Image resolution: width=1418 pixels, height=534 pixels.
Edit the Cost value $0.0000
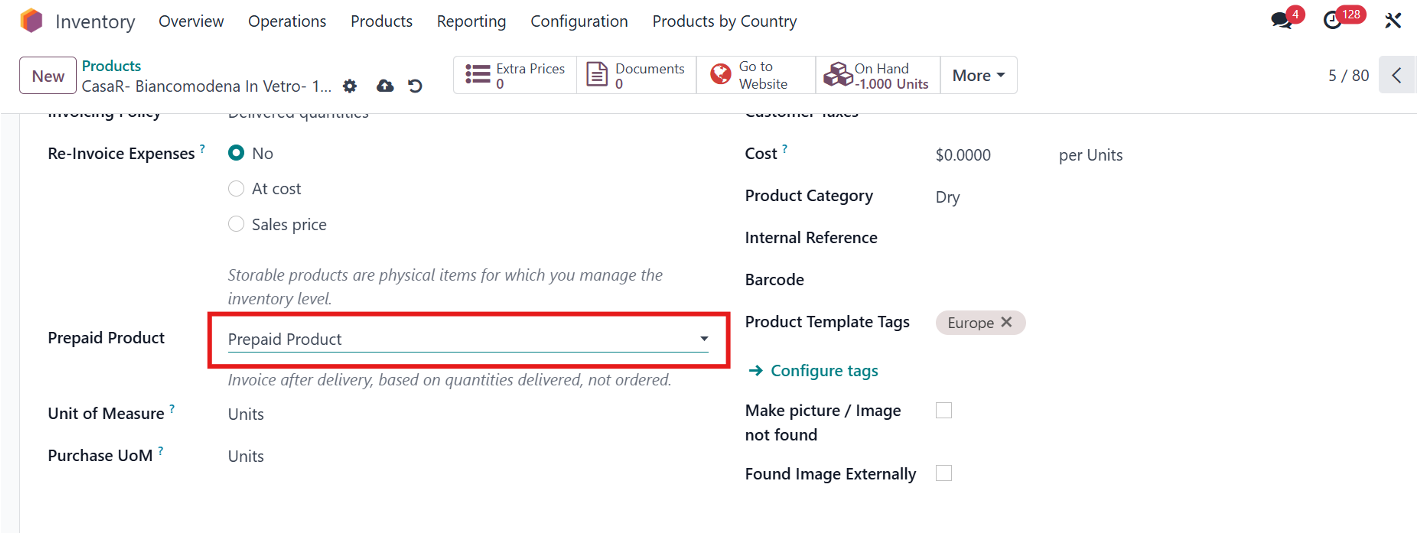(x=963, y=155)
